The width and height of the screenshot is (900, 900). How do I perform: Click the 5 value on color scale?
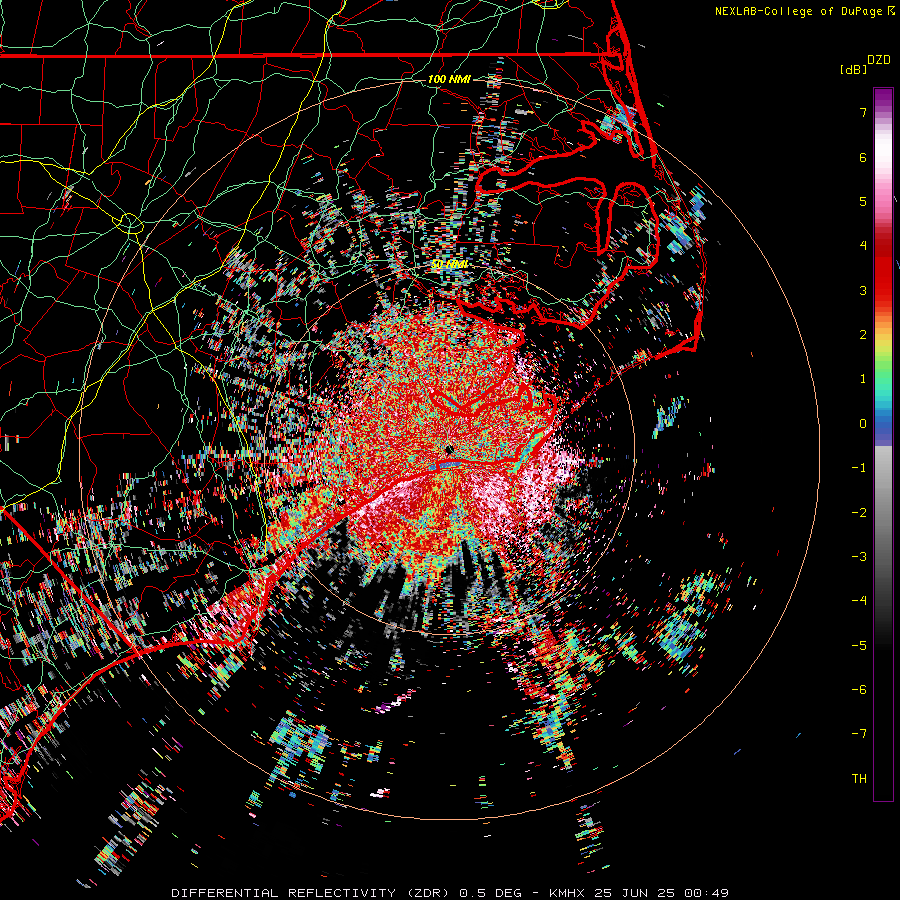pos(863,201)
